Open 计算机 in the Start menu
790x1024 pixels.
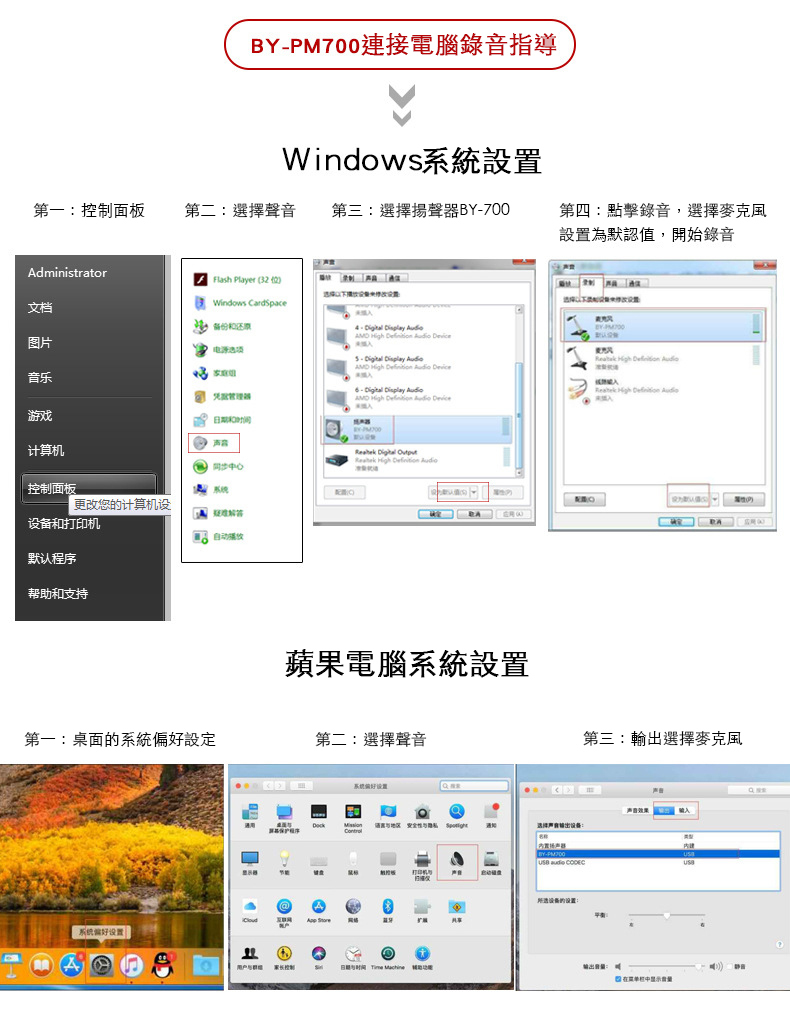(46, 451)
